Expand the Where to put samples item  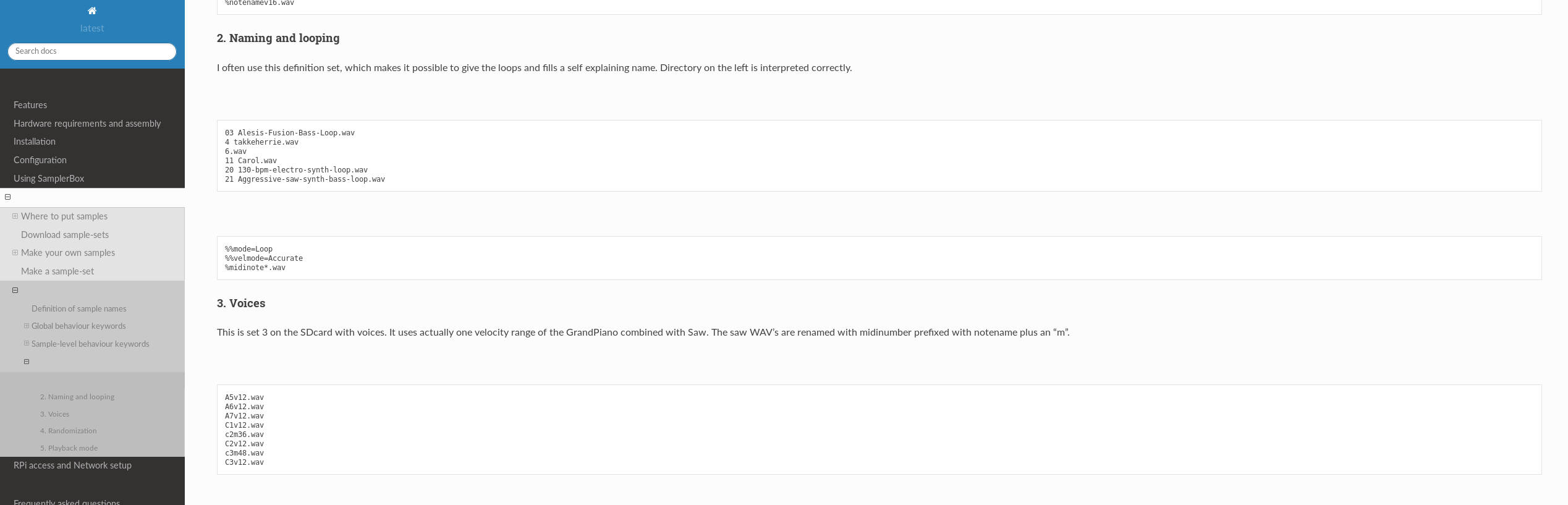click(15, 216)
